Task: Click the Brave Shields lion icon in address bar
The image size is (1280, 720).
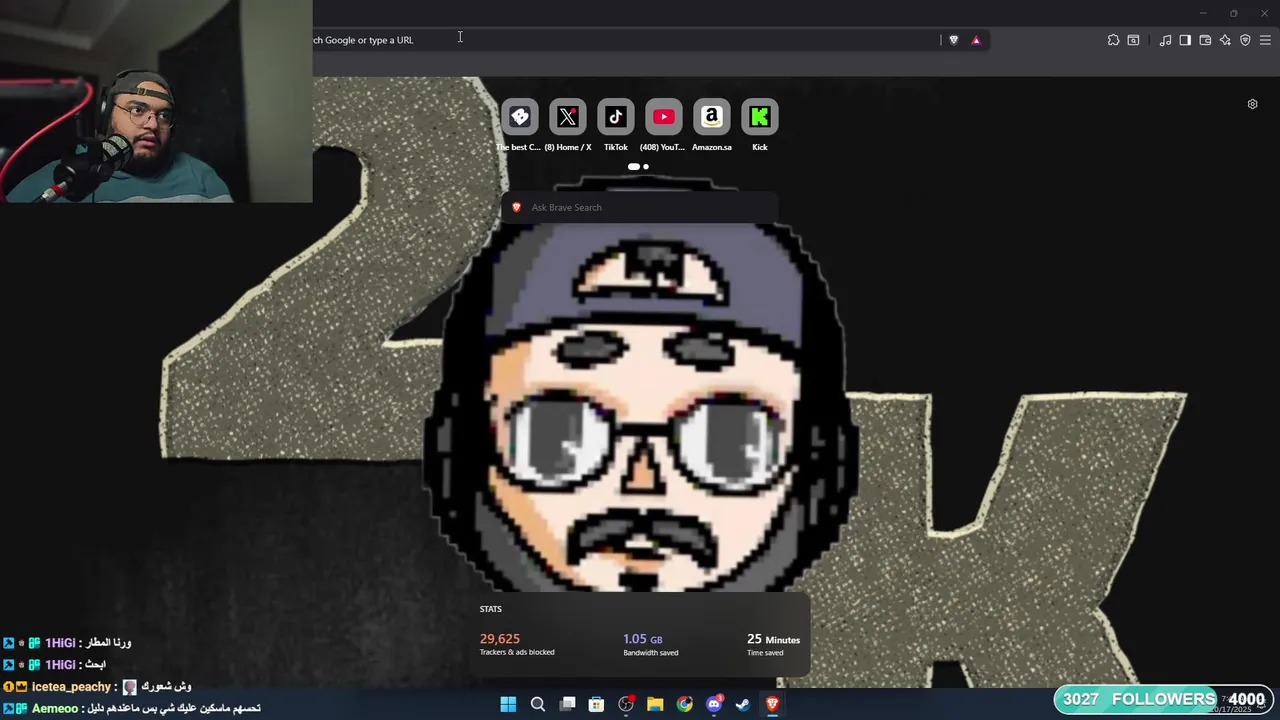Action: click(953, 40)
